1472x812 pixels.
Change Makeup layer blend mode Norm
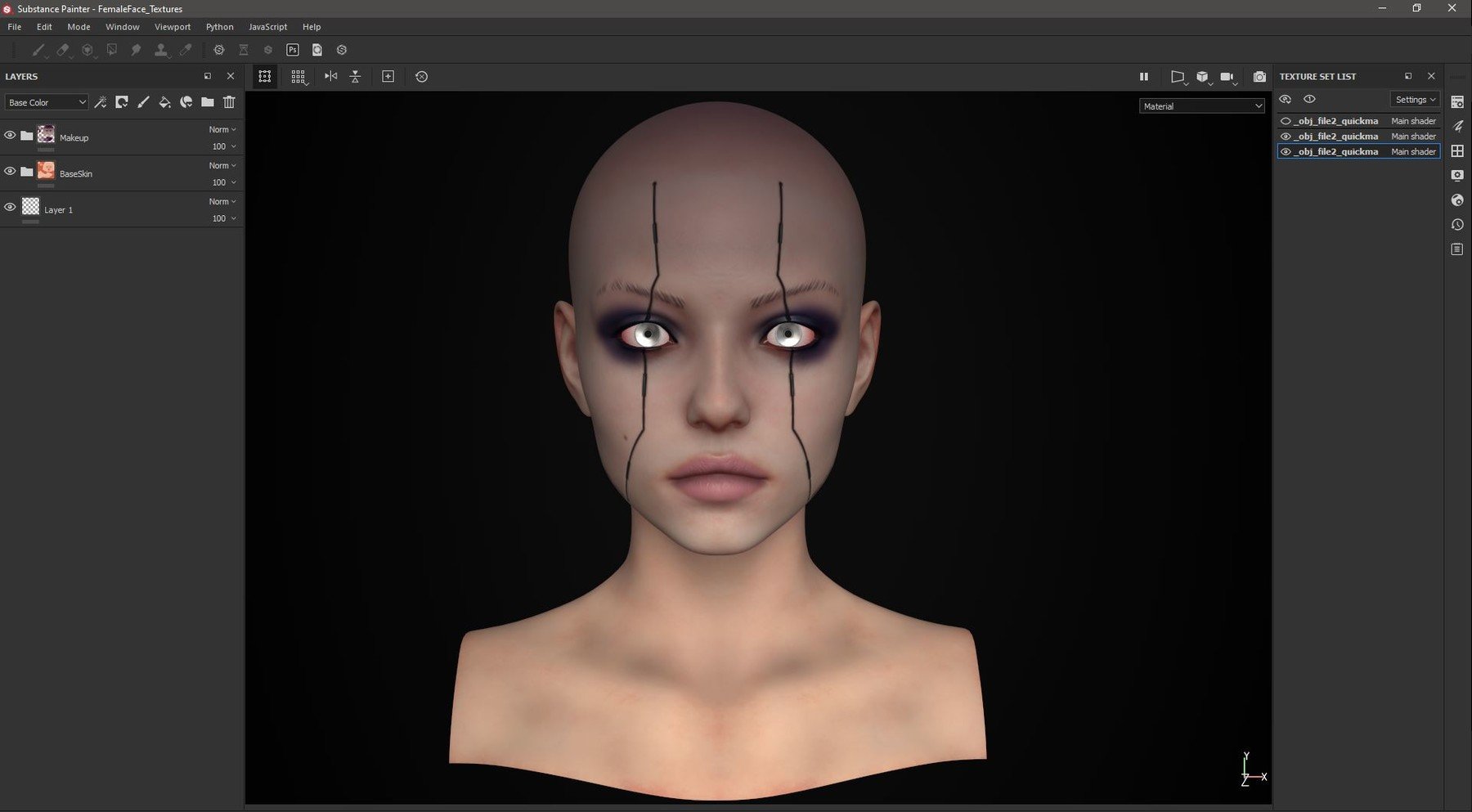(222, 129)
